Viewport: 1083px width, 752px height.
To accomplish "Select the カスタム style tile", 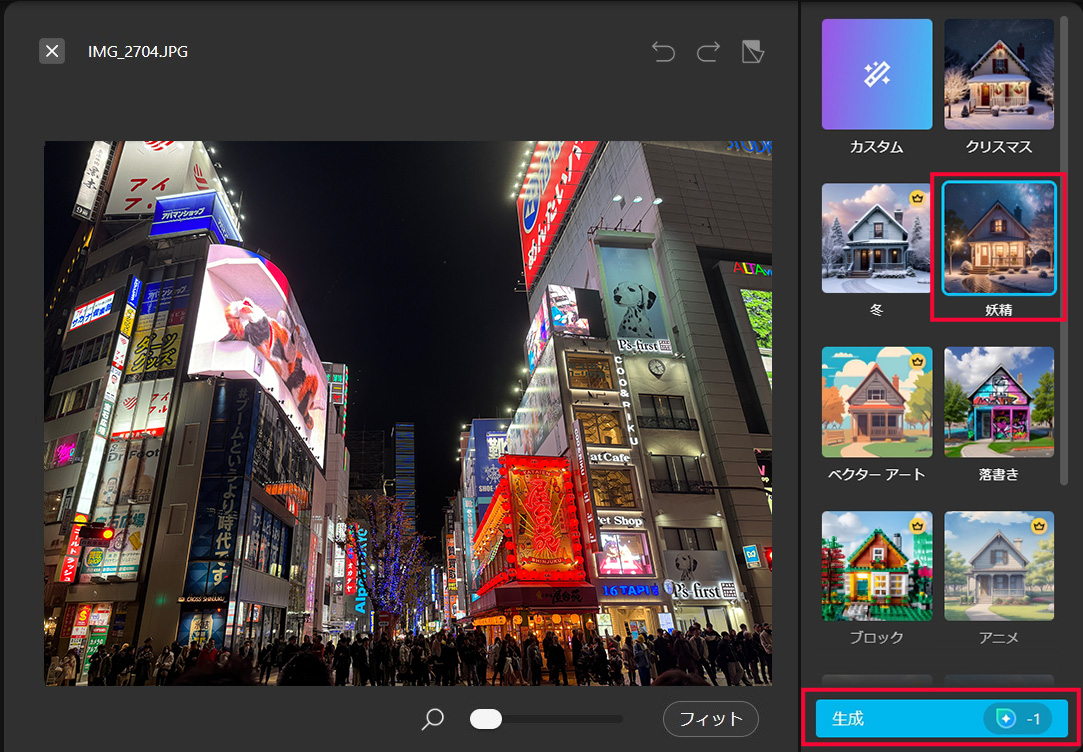I will [876, 74].
